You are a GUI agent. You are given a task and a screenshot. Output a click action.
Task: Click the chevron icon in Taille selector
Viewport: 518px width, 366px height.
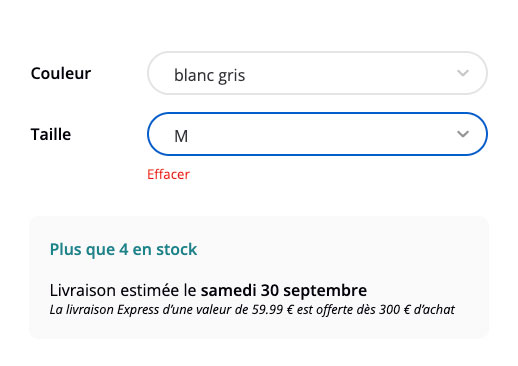click(x=463, y=134)
